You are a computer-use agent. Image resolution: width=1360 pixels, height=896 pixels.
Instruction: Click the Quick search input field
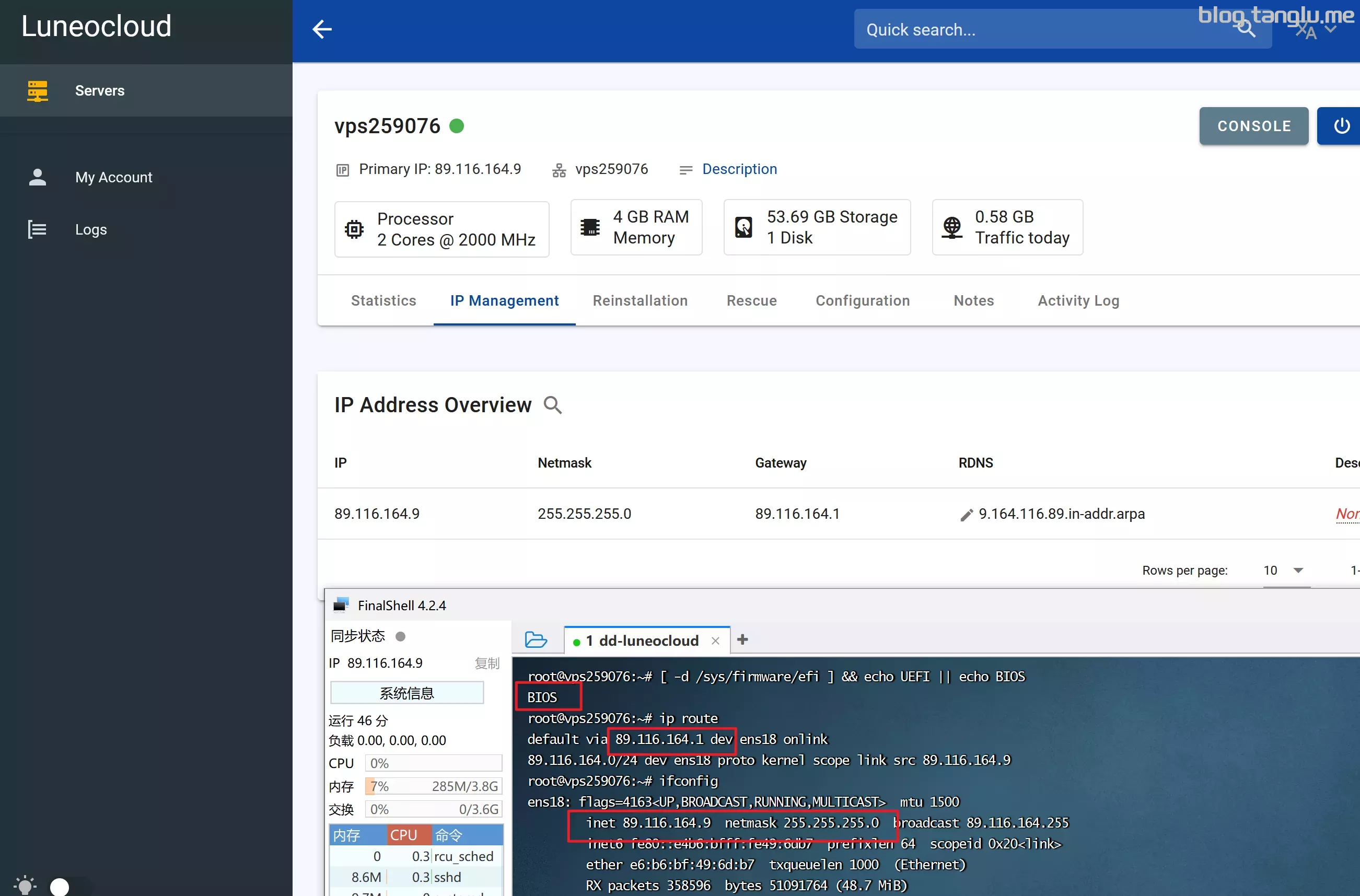(x=1058, y=29)
